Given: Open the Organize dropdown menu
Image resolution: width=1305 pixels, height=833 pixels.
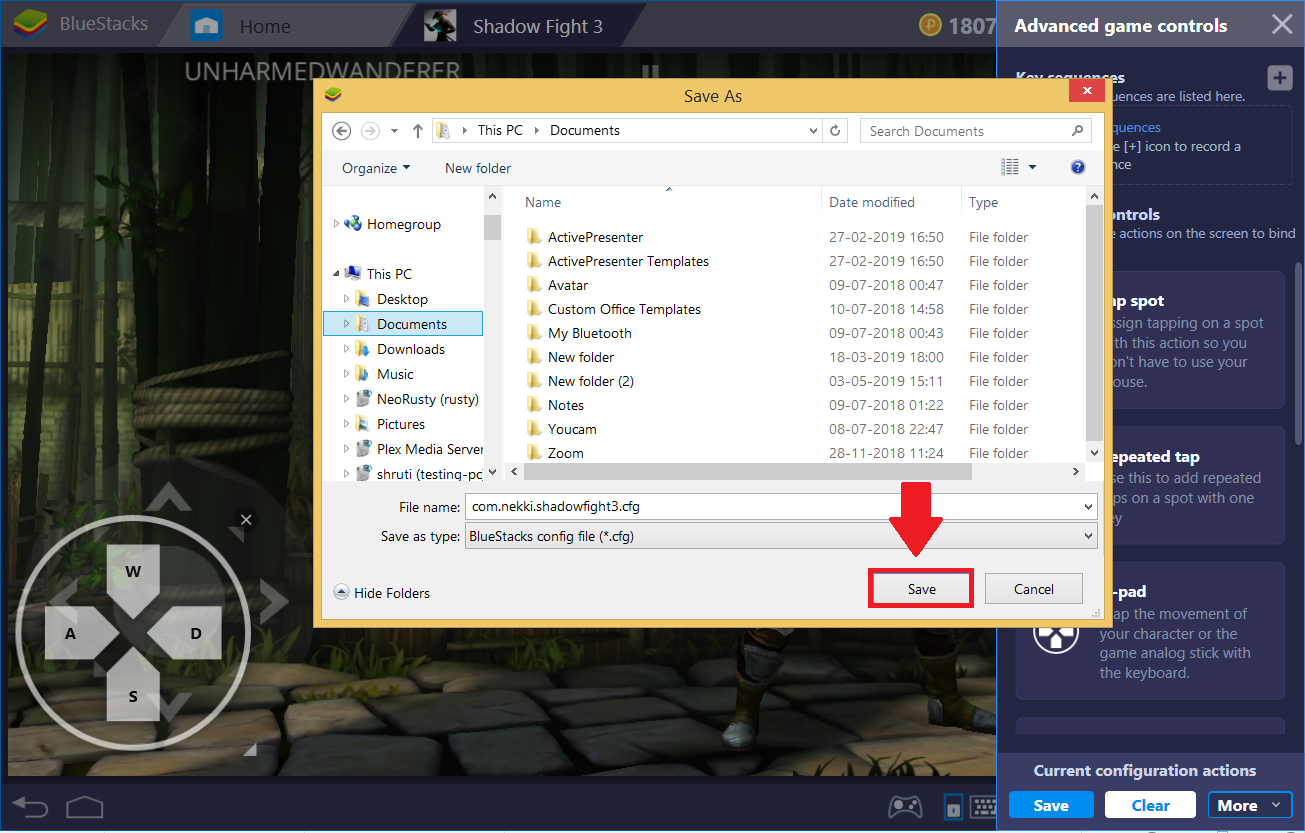Looking at the screenshot, I should pos(376,168).
